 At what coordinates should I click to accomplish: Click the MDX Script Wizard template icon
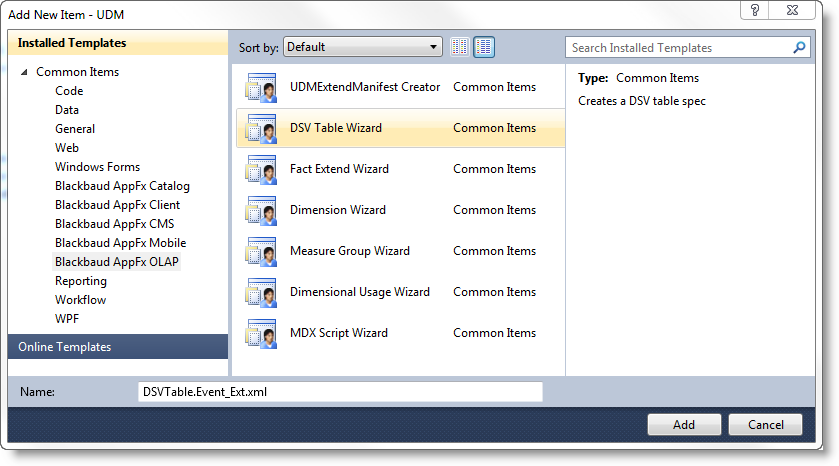click(261, 333)
